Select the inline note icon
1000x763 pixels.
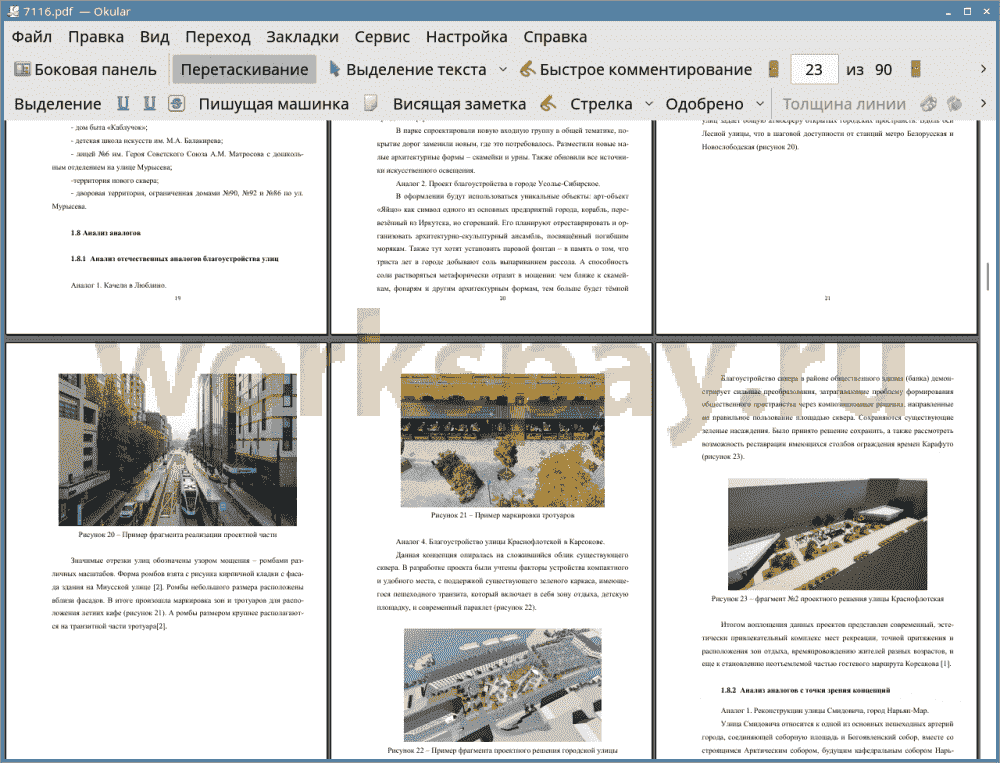click(x=371, y=103)
